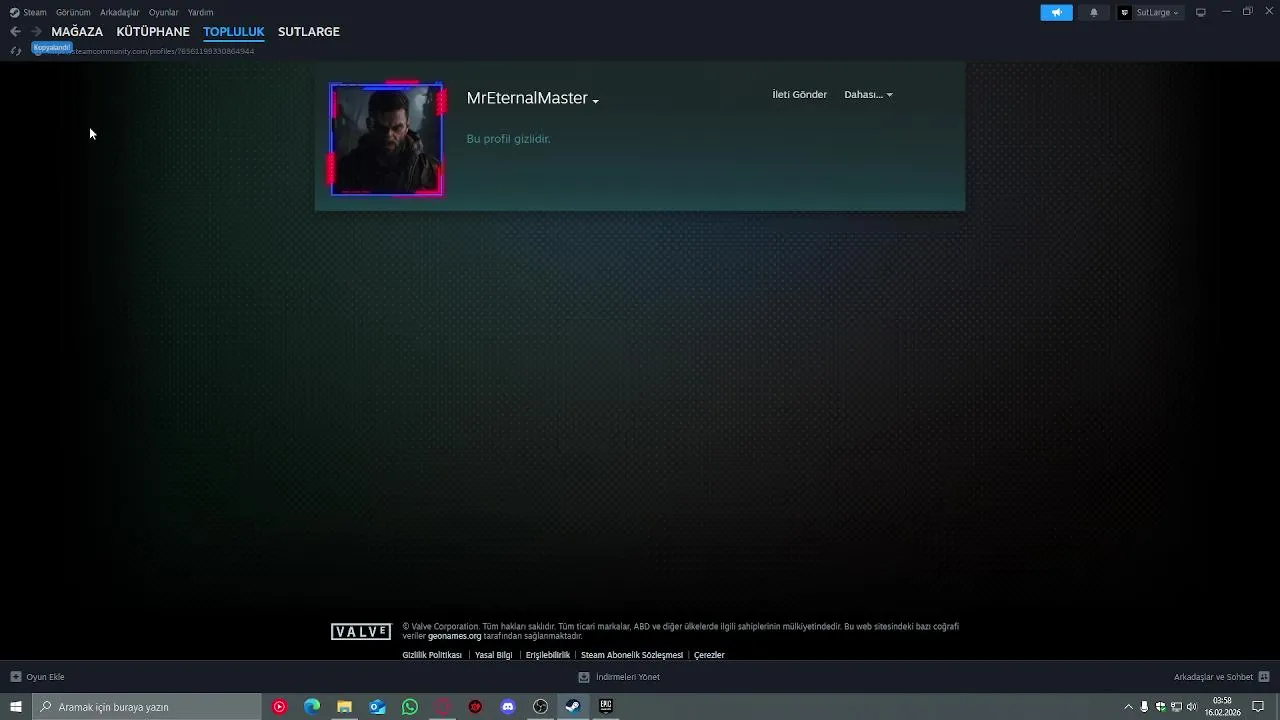Open Discord from the taskbar
Image resolution: width=1280 pixels, height=720 pixels.
pos(508,707)
